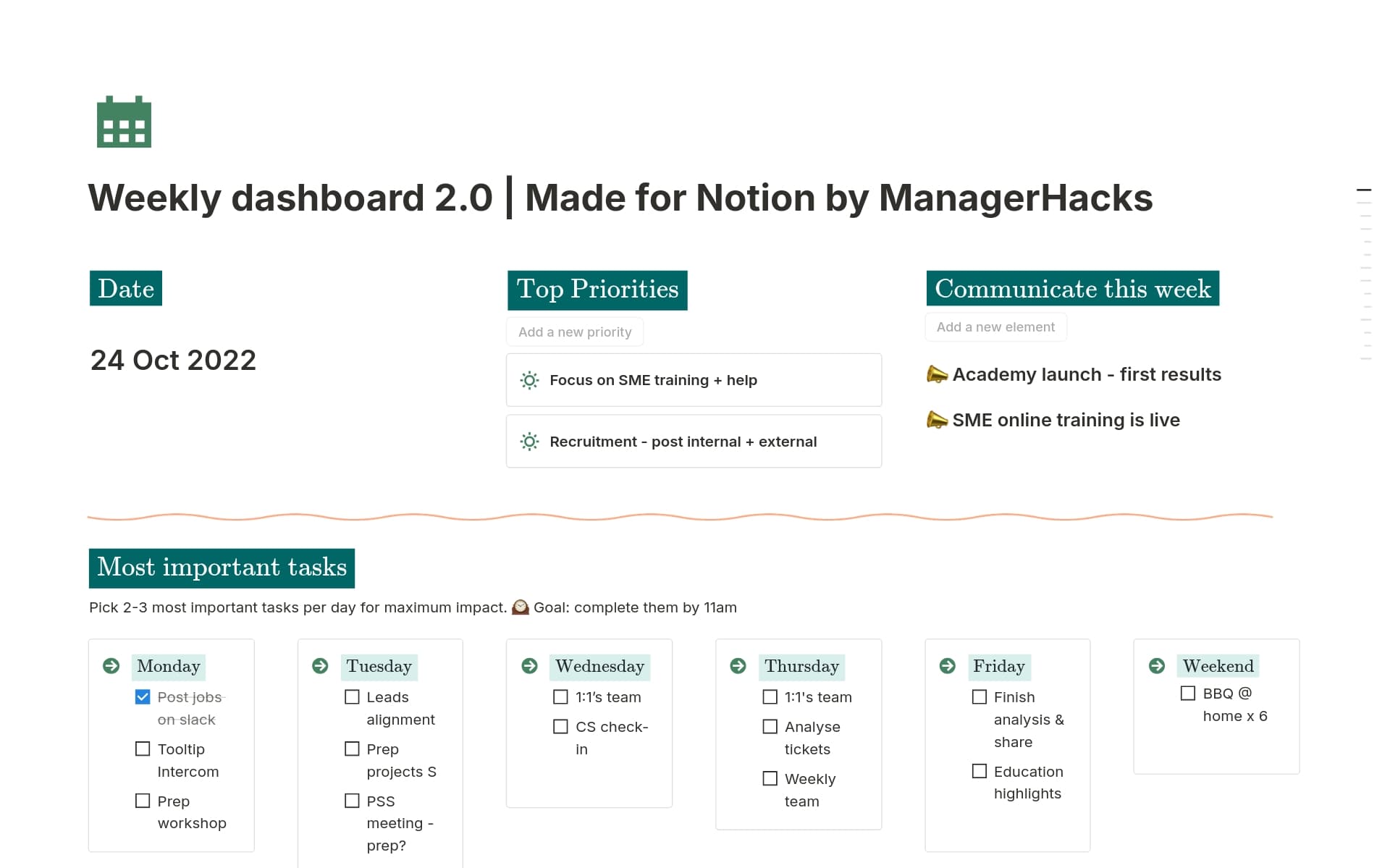Image resolution: width=1390 pixels, height=868 pixels.
Task: Click the top marker in outline minimap
Action: [x=1364, y=190]
